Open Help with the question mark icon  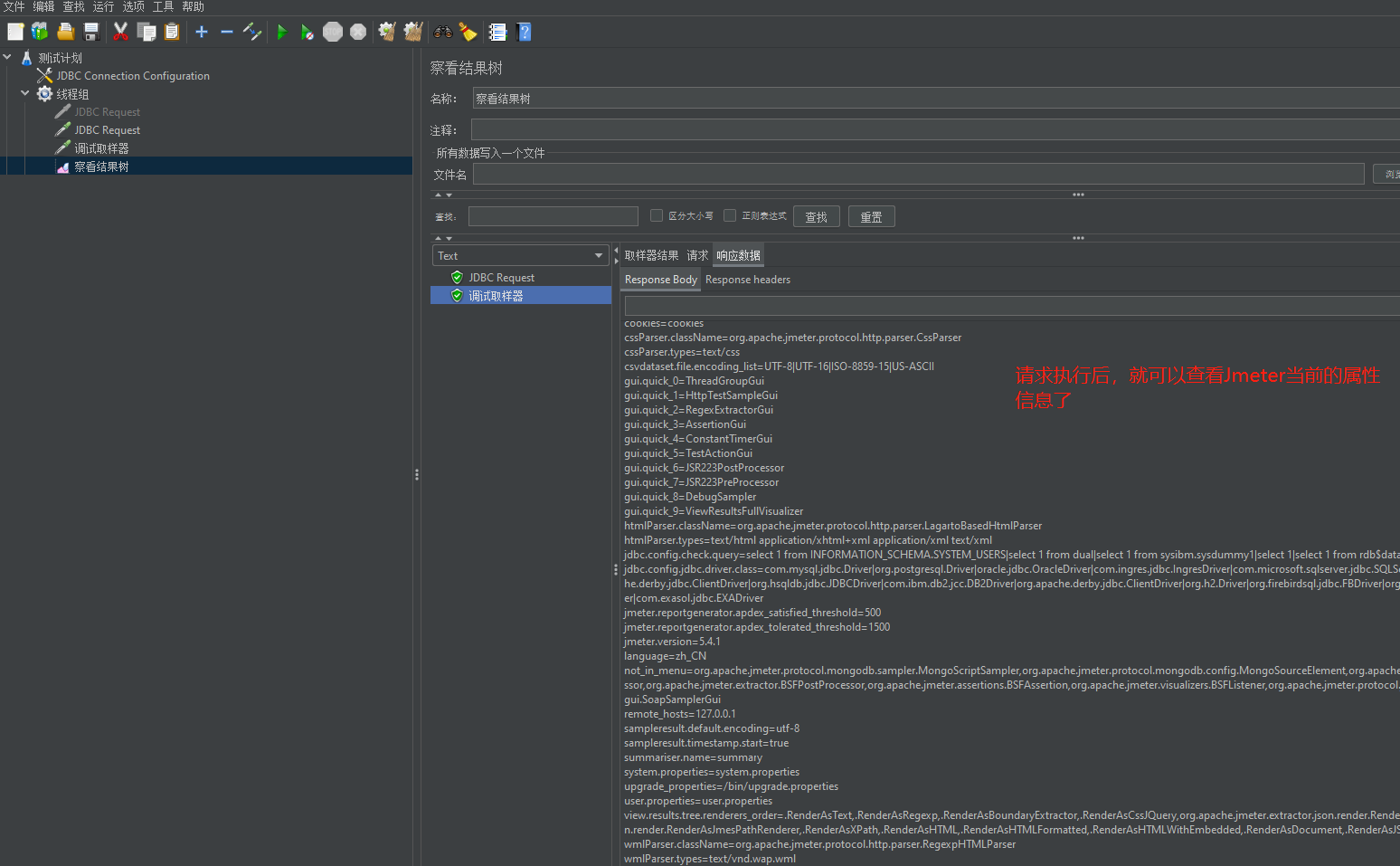[524, 32]
